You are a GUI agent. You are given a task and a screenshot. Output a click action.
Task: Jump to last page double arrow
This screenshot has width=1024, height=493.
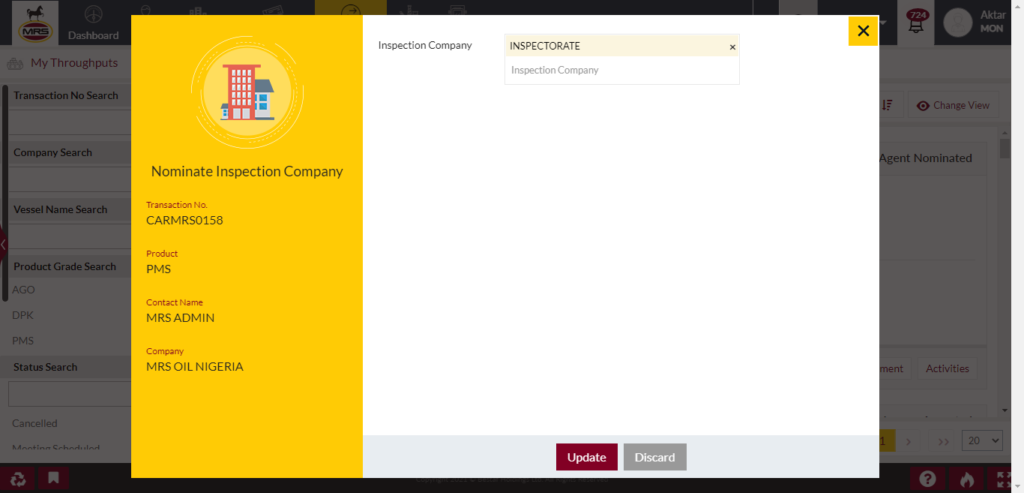point(943,441)
